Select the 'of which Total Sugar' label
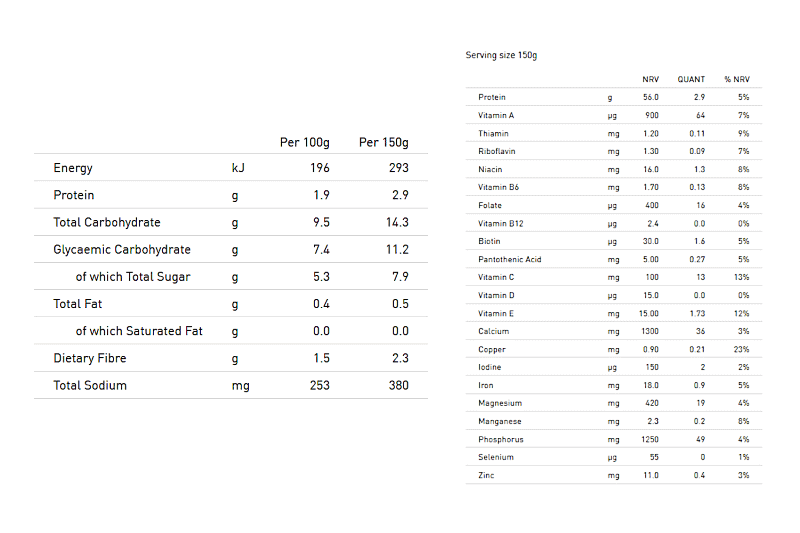The image size is (800, 533). coord(133,277)
